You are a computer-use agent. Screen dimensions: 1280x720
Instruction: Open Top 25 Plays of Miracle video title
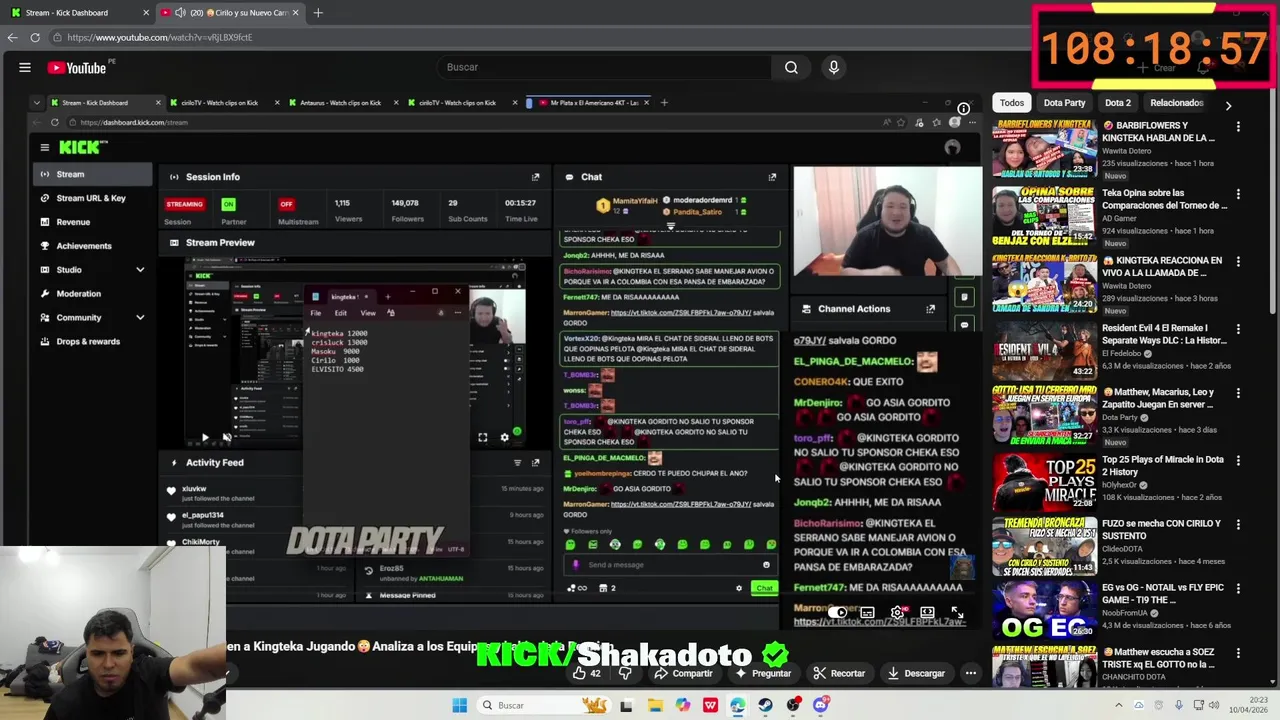click(x=1162, y=465)
